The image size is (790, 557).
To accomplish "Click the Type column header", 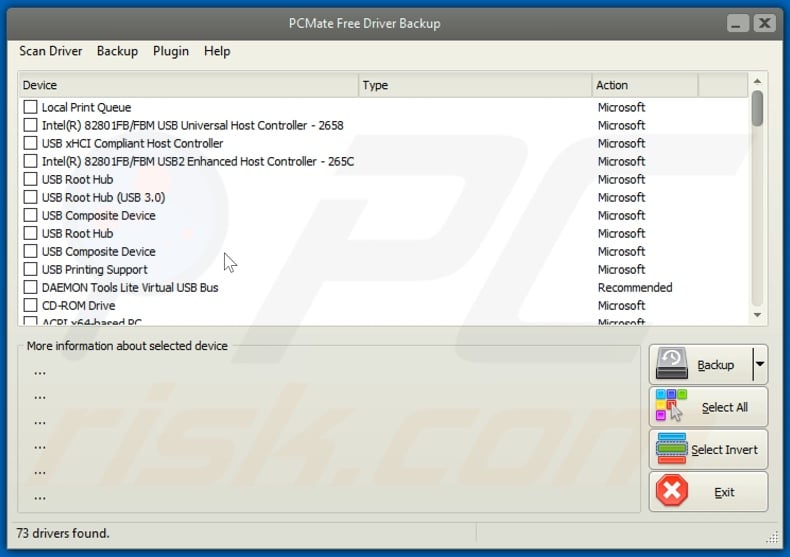I will (x=474, y=85).
